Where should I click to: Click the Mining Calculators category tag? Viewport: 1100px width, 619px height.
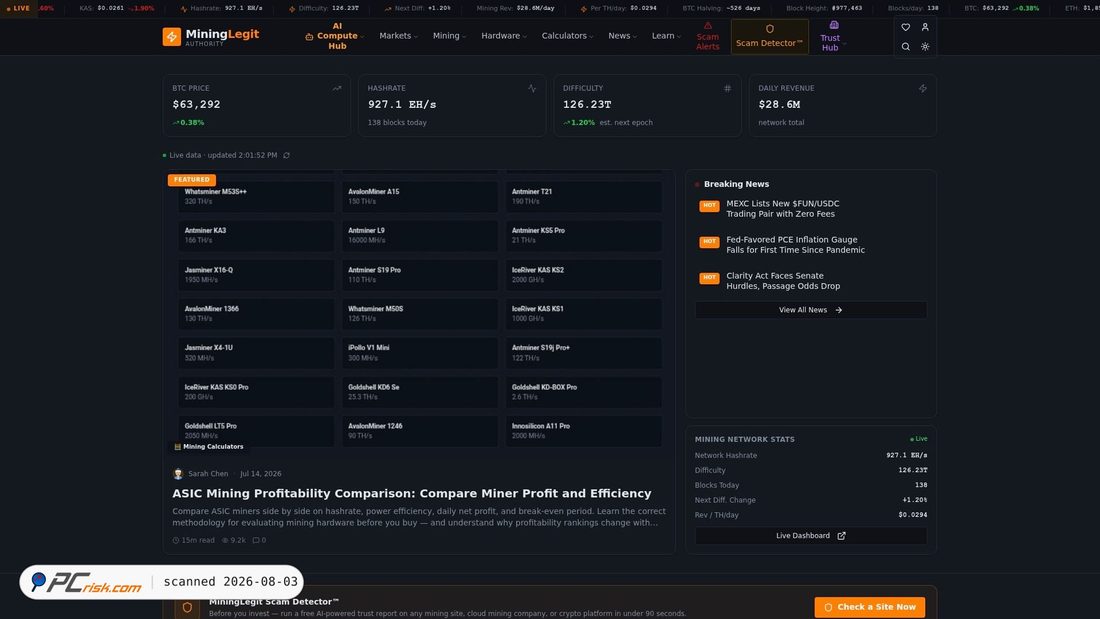[208, 446]
